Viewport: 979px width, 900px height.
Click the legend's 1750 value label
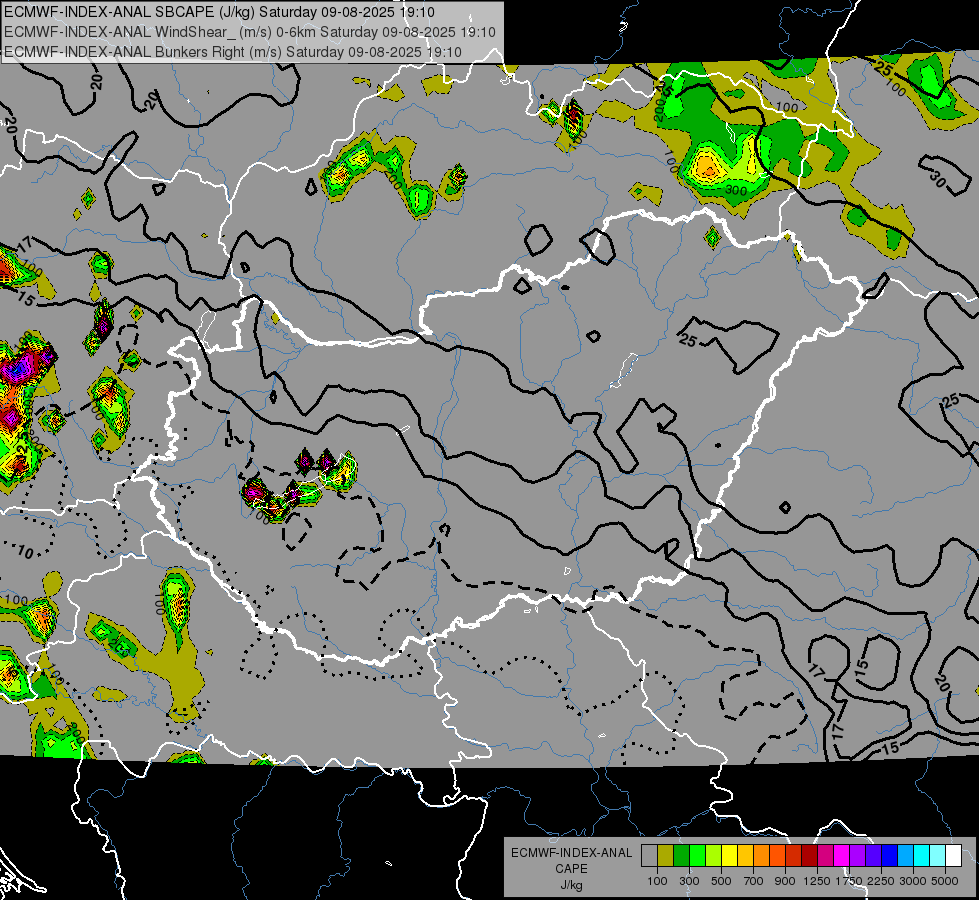(x=850, y=881)
